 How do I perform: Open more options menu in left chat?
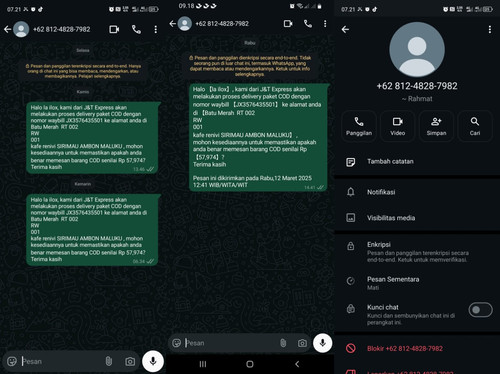pos(156,29)
